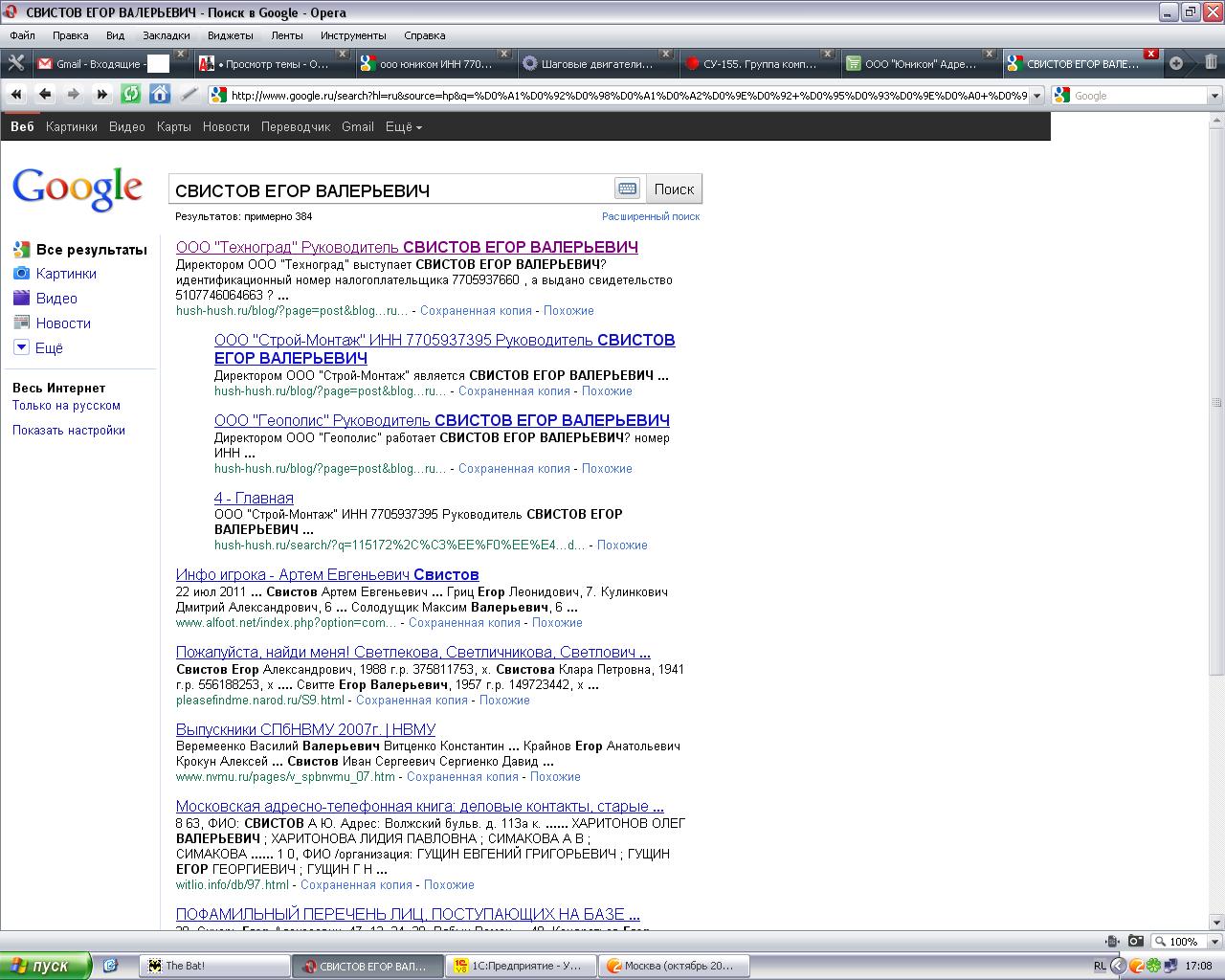Open the Закладки menu
The width and height of the screenshot is (1225, 980).
166,35
